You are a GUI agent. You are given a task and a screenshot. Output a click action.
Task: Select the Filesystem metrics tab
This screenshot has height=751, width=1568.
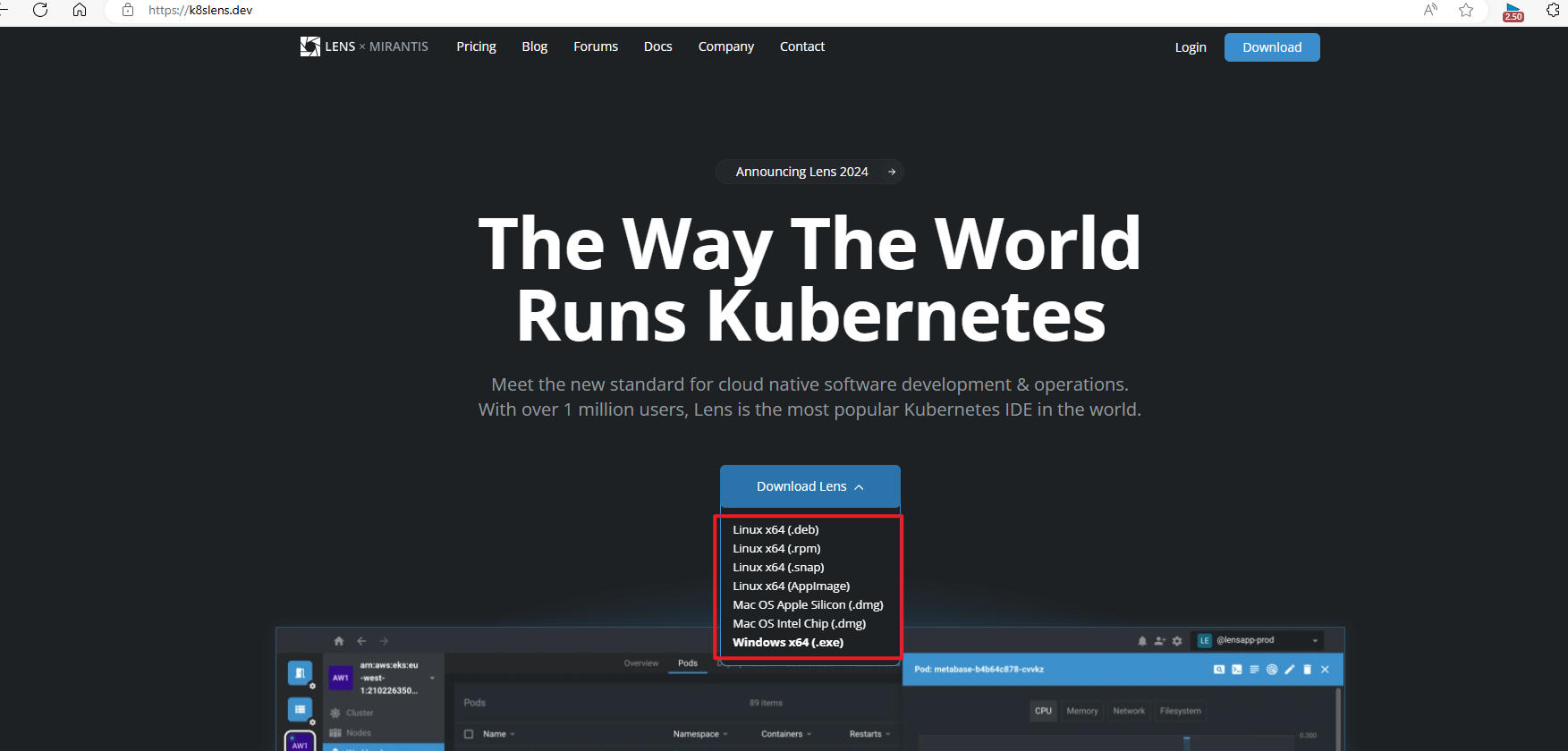[1181, 711]
